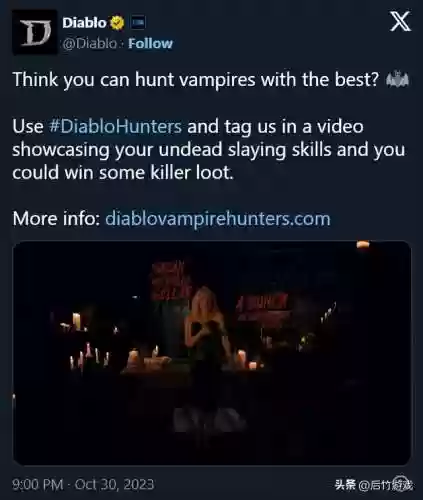Open the #DiabloHunters hashtag
The height and width of the screenshot is (500, 423).
click(115, 127)
